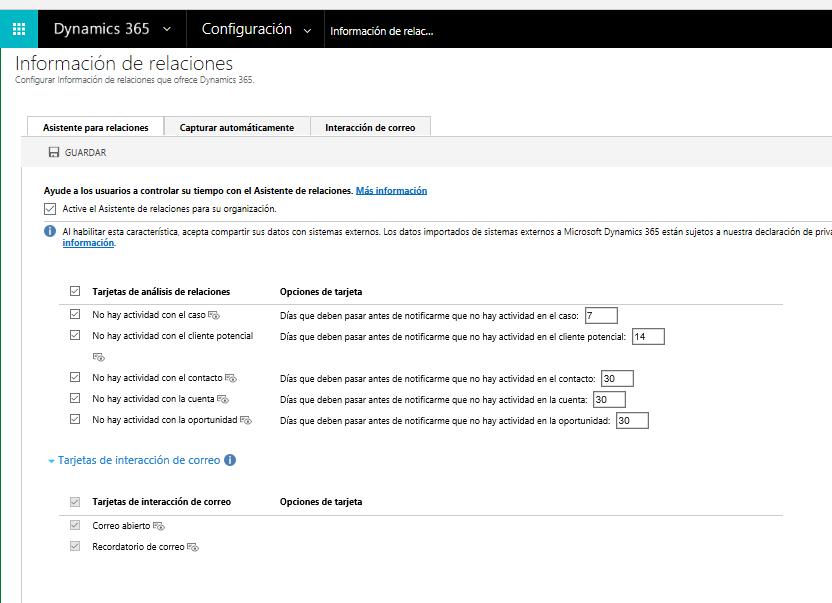Switch to the Capturar automáticamente tab
The height and width of the screenshot is (603, 832).
237,127
